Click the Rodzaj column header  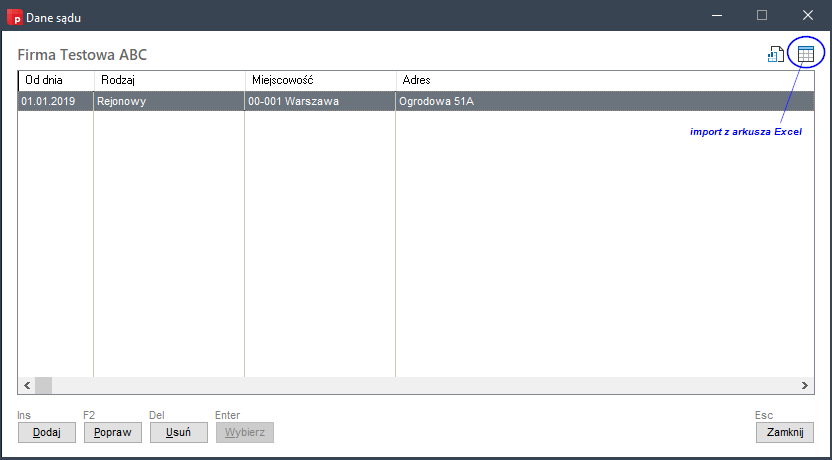[x=169, y=79]
